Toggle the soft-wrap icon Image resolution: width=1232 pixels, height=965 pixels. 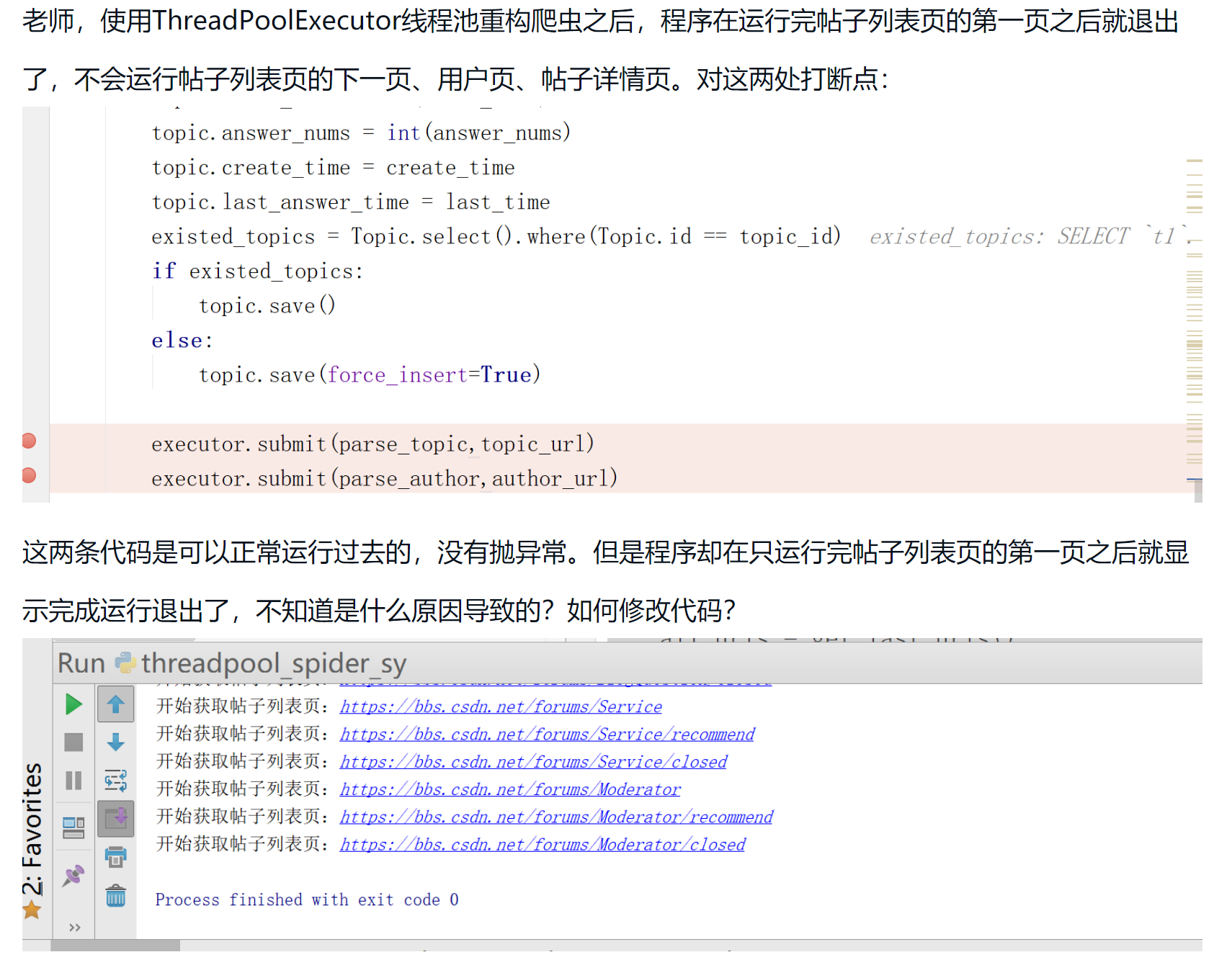pos(115,781)
